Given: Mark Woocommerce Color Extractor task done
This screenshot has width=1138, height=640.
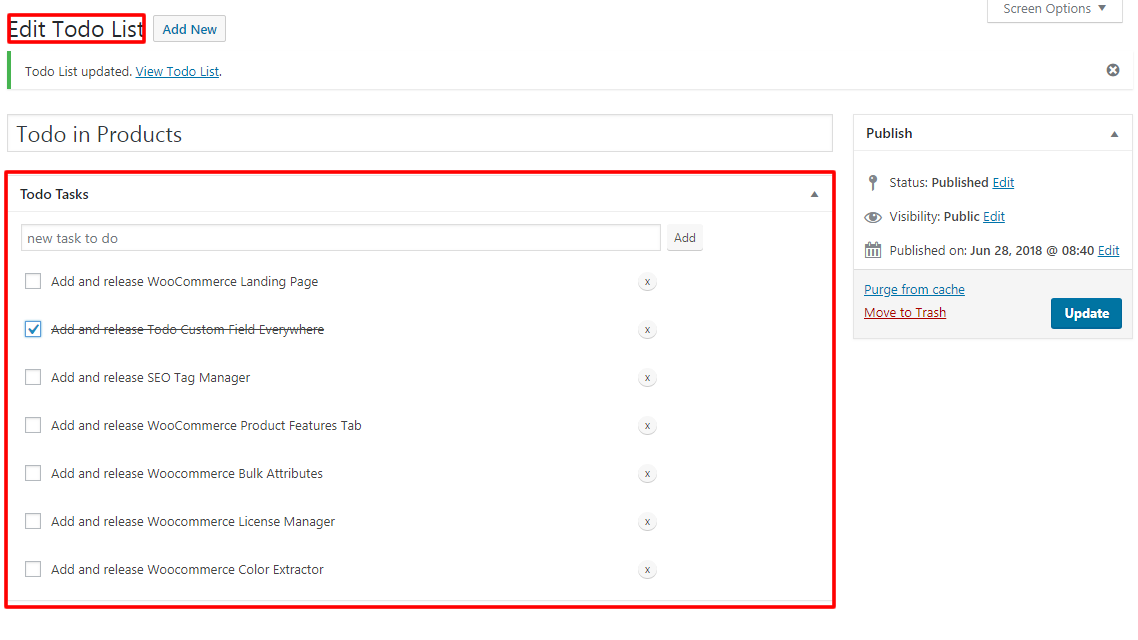Looking at the screenshot, I should (x=33, y=569).
